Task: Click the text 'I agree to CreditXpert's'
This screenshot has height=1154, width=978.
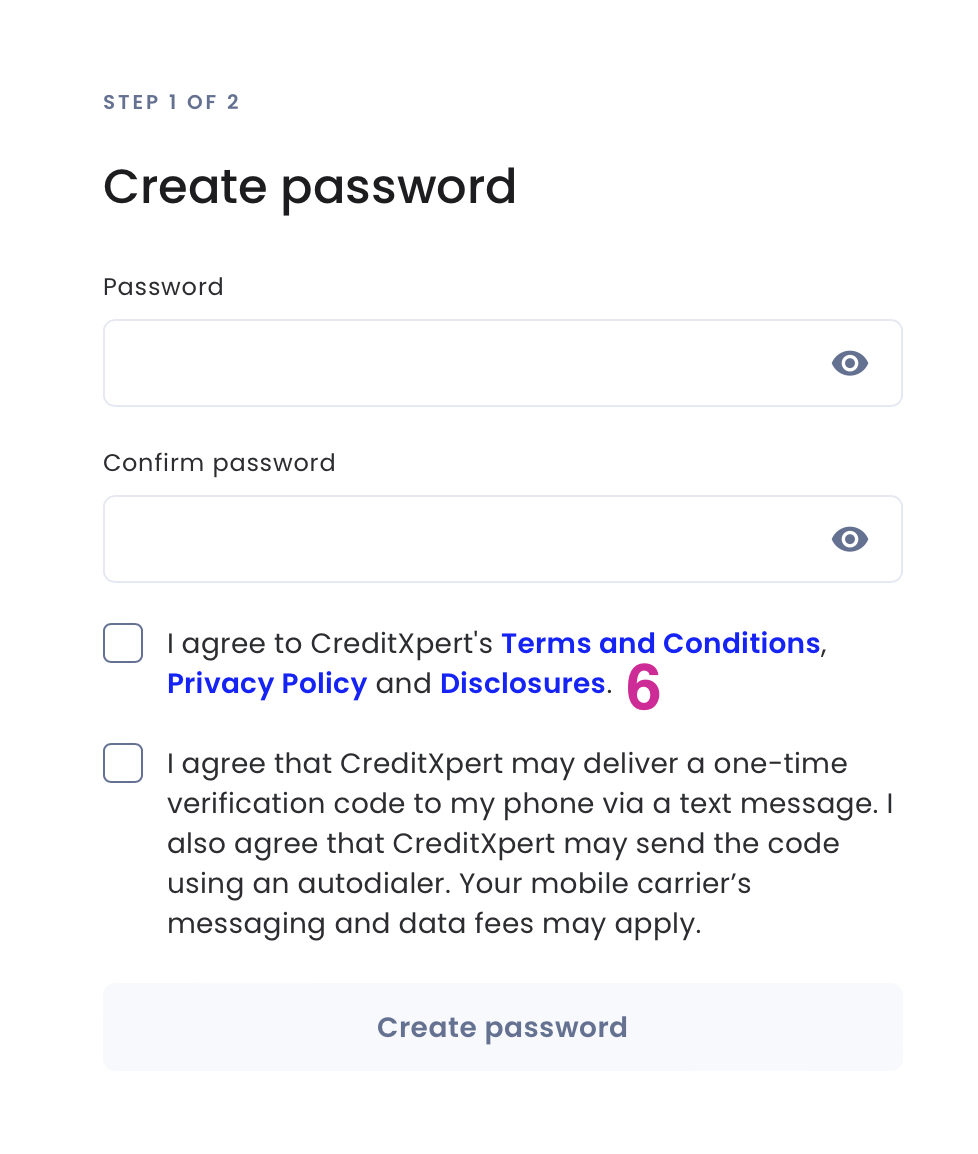Action: pyautogui.click(x=330, y=644)
